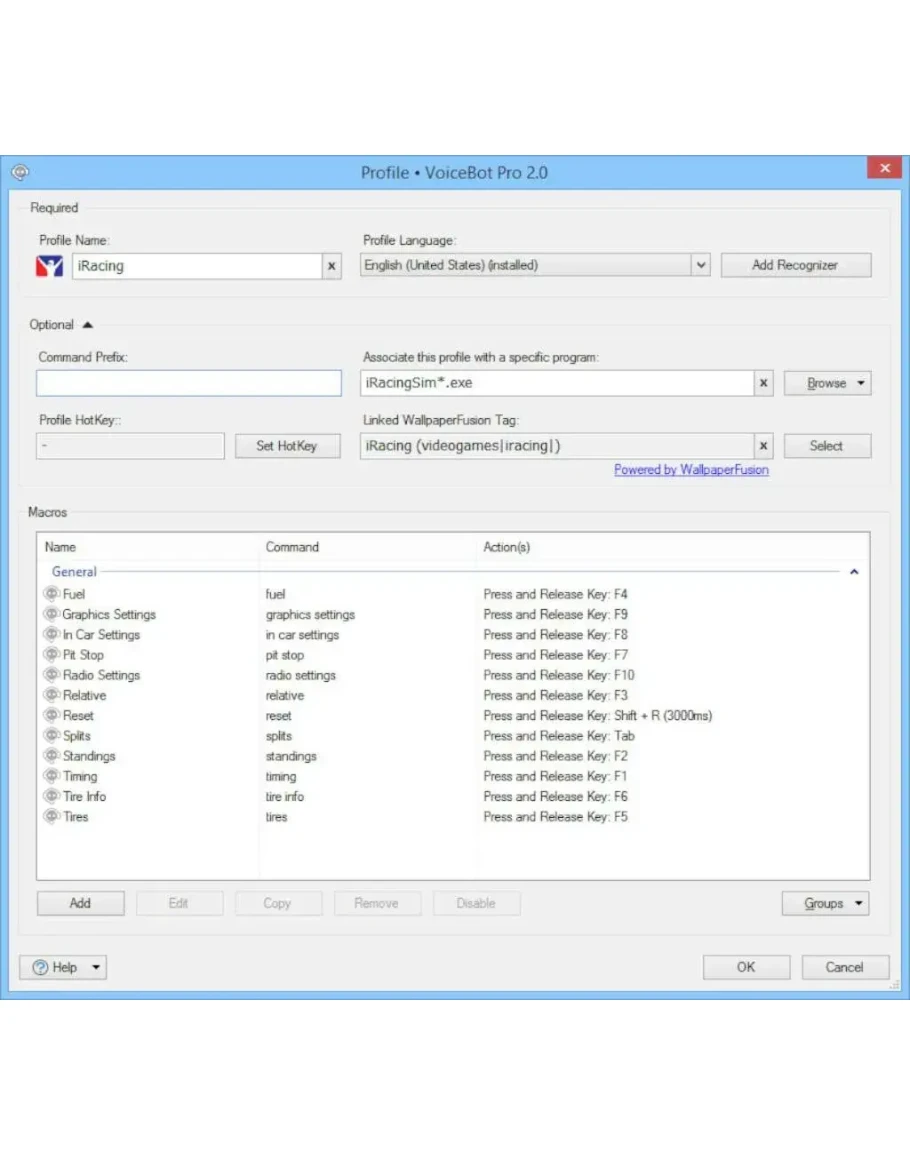Click the 'radio settings' command text
This screenshot has width=910, height=1155.
pos(301,675)
